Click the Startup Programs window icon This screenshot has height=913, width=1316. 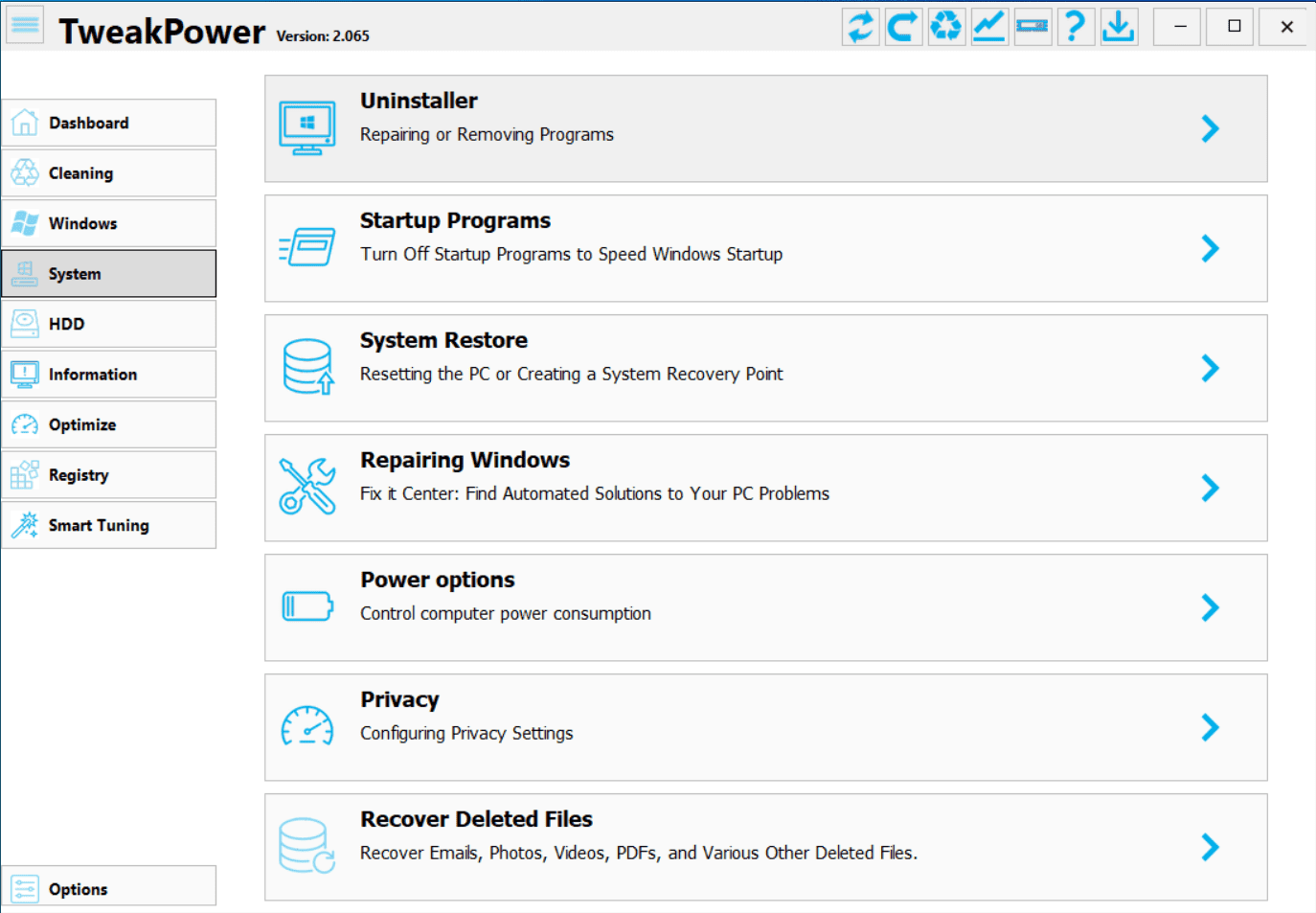coord(307,248)
